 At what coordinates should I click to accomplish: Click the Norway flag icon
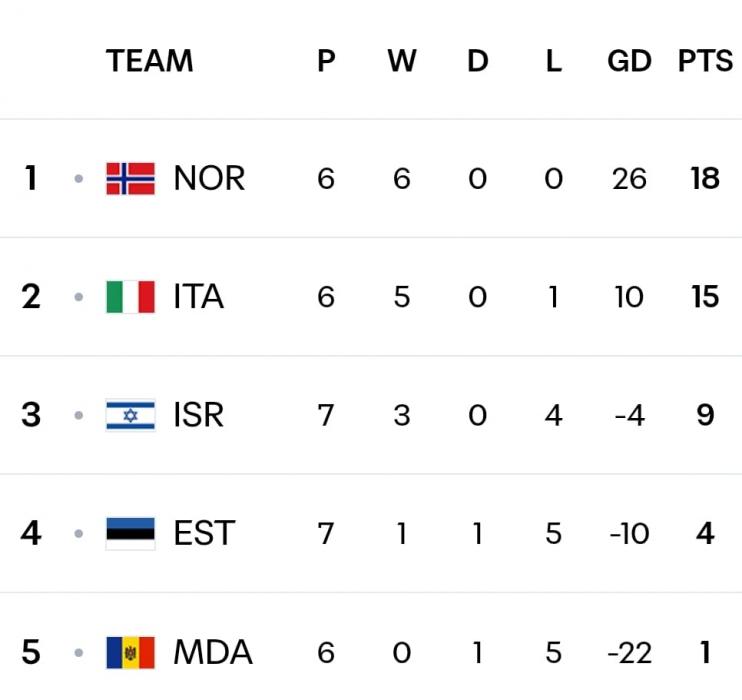pos(130,179)
